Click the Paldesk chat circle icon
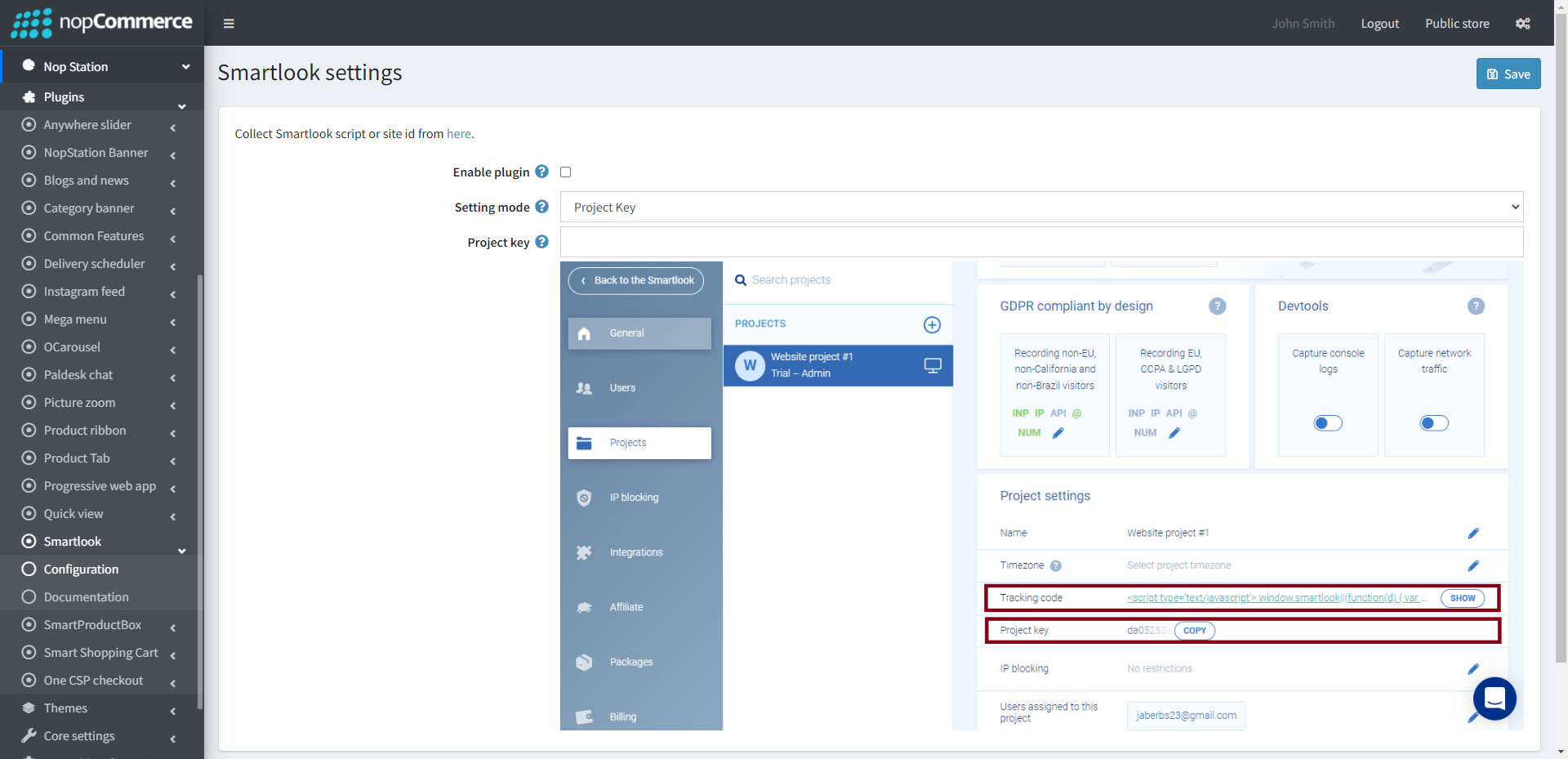The height and width of the screenshot is (759, 1568). pos(29,374)
